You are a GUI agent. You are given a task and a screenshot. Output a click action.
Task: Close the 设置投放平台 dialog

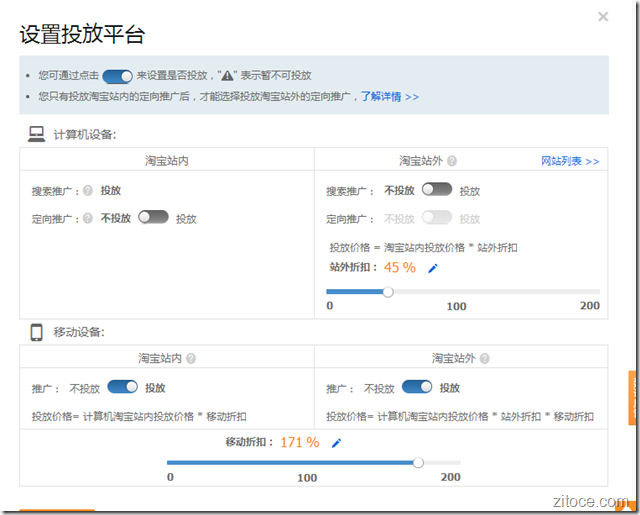[603, 17]
